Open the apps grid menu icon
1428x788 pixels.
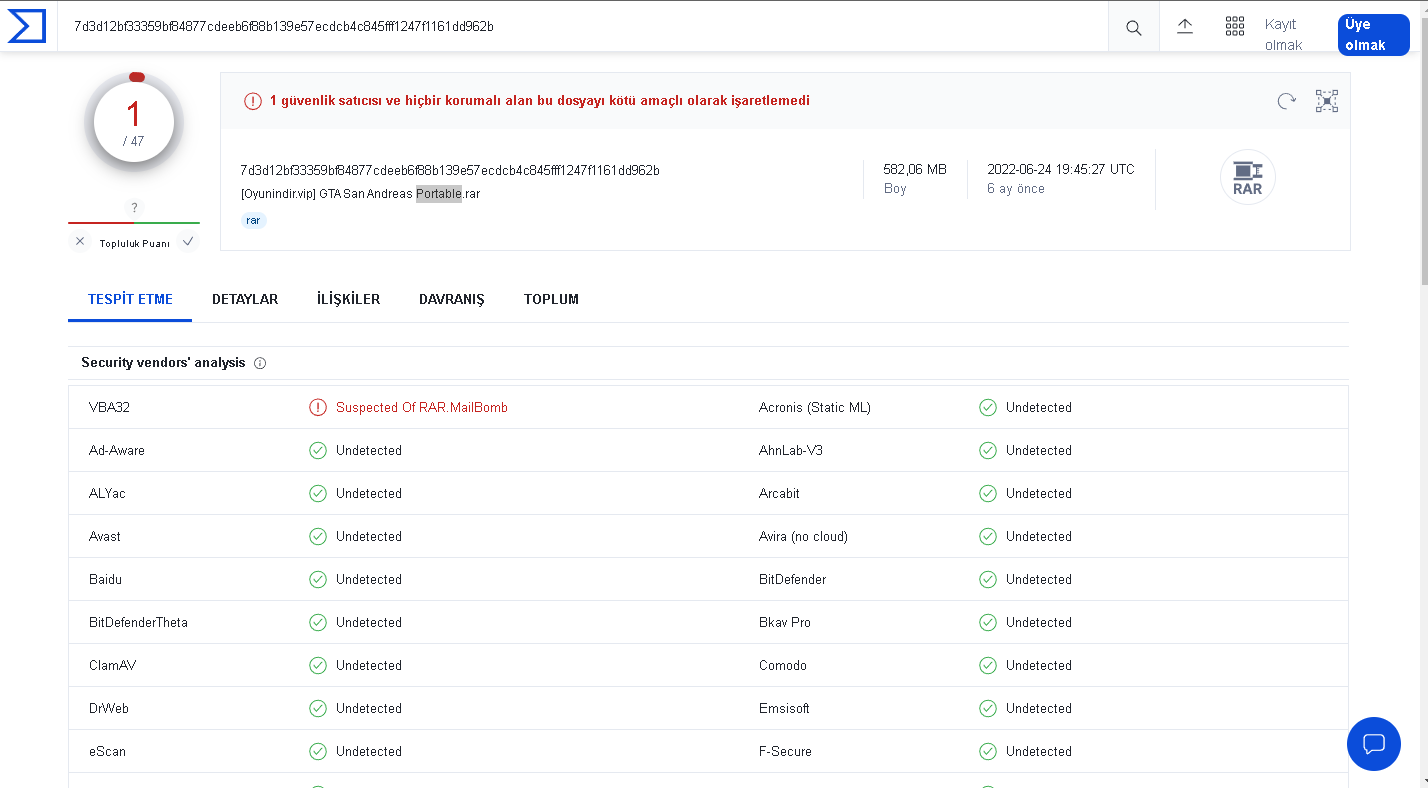(1235, 27)
